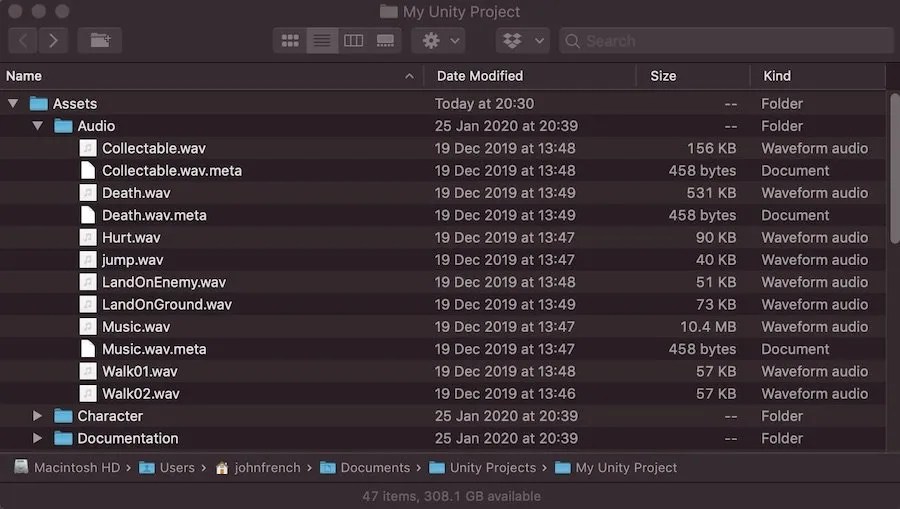Select the Death.wav.meta file name
900x509 pixels.
pos(154,215)
